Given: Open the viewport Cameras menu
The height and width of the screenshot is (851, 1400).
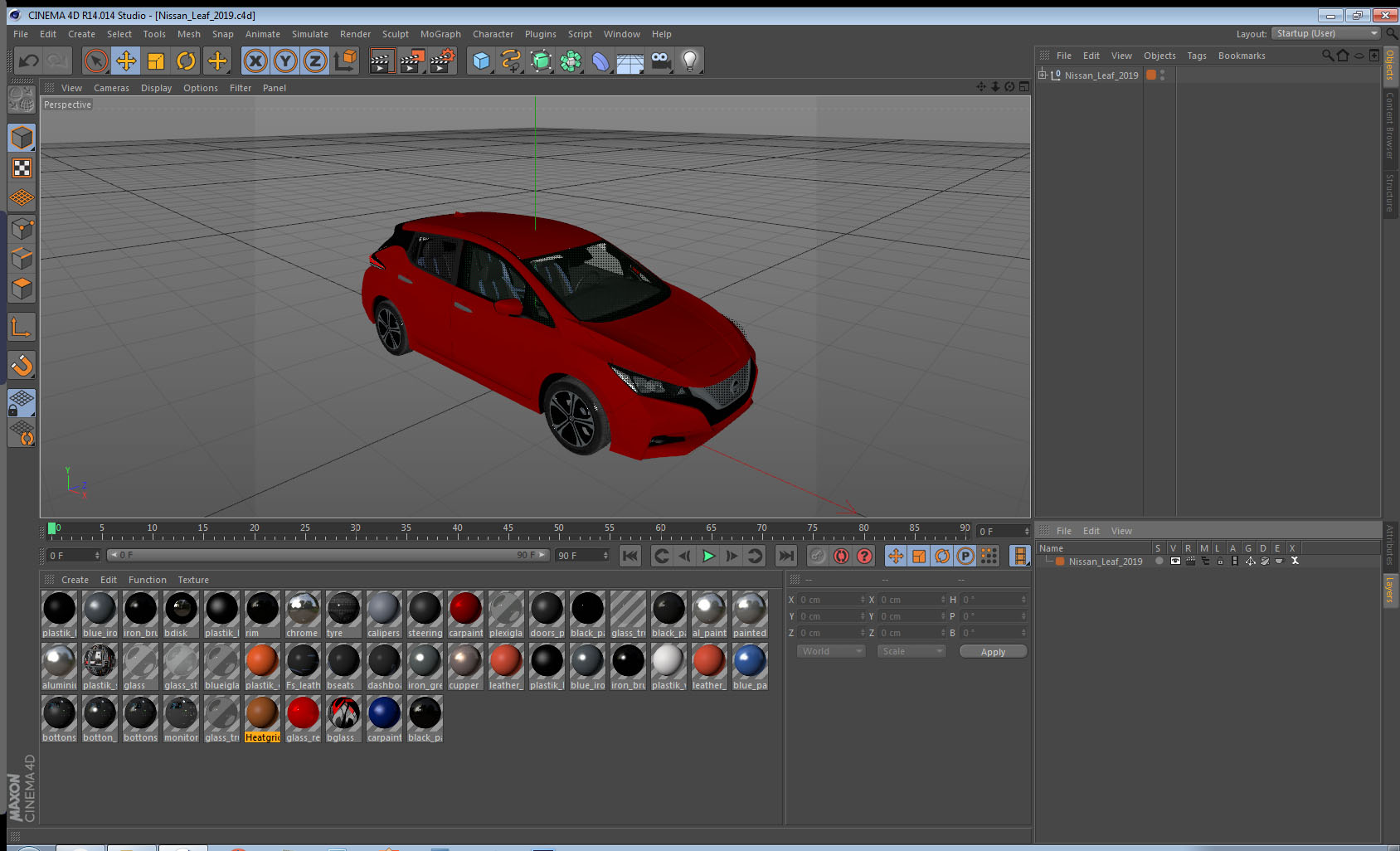Looking at the screenshot, I should (111, 88).
